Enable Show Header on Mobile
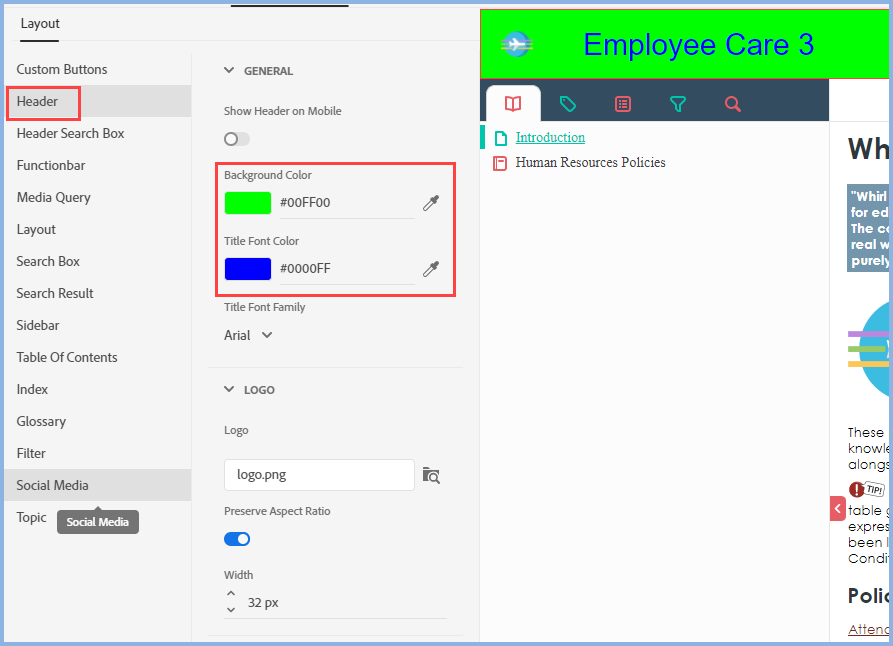This screenshot has width=893, height=646. (236, 138)
